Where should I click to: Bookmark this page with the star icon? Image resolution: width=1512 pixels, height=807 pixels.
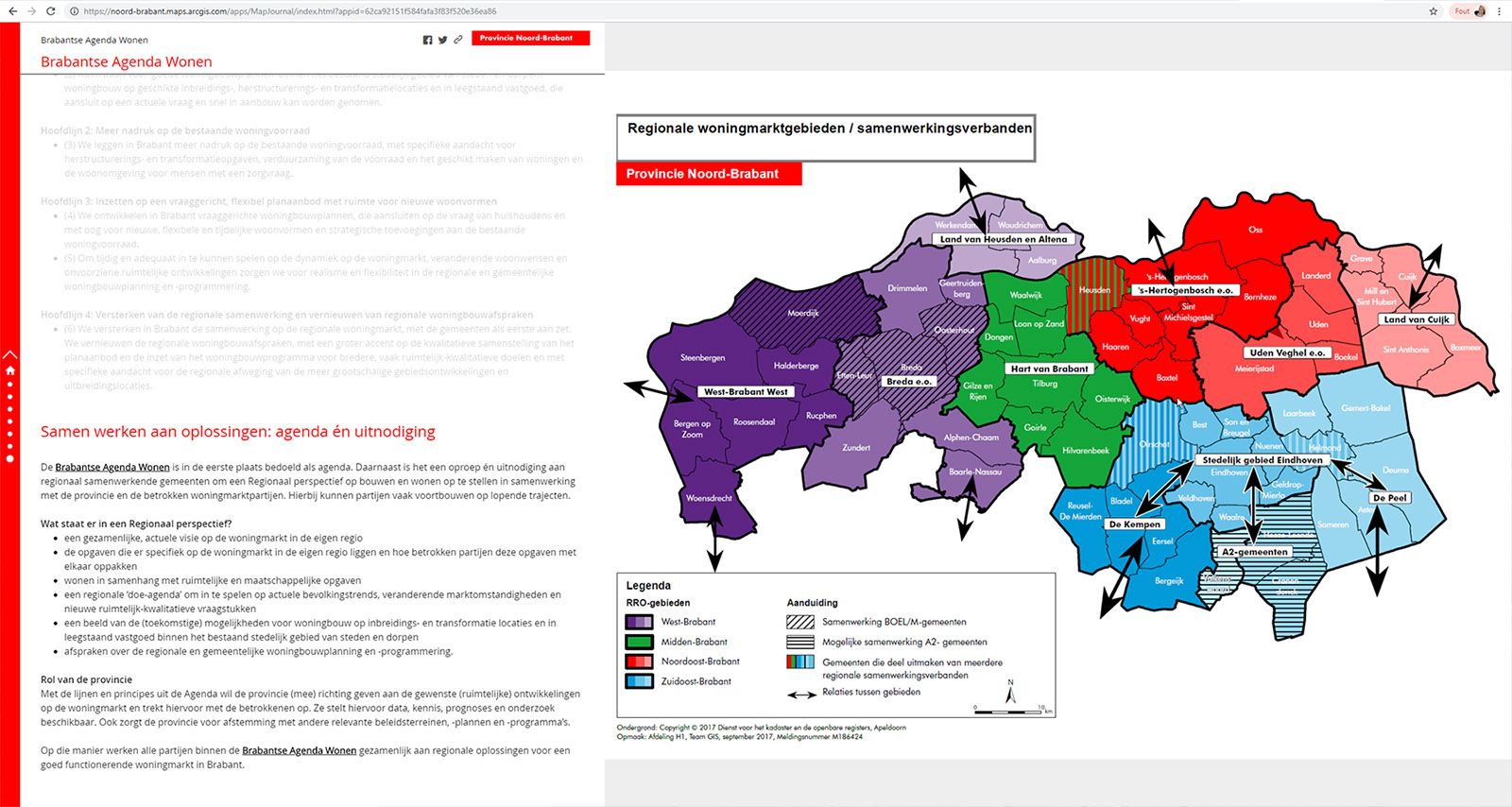pos(1434,11)
